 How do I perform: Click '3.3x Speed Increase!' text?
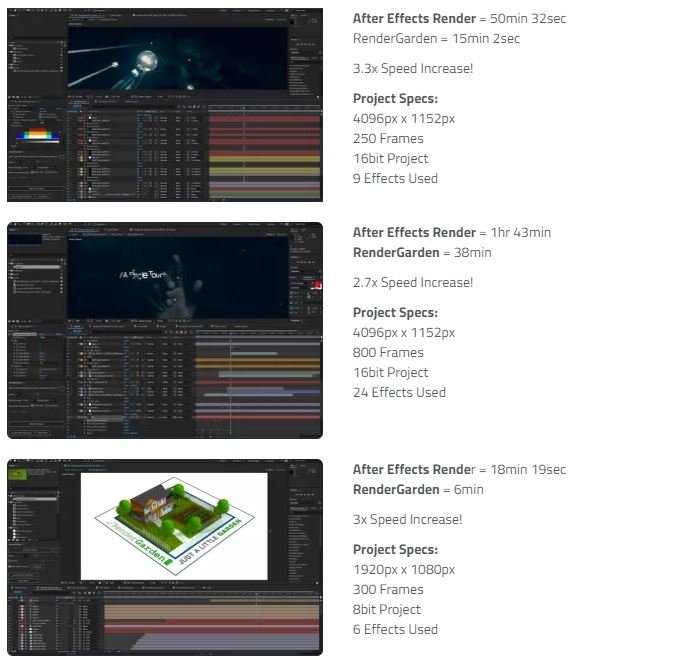(413, 68)
